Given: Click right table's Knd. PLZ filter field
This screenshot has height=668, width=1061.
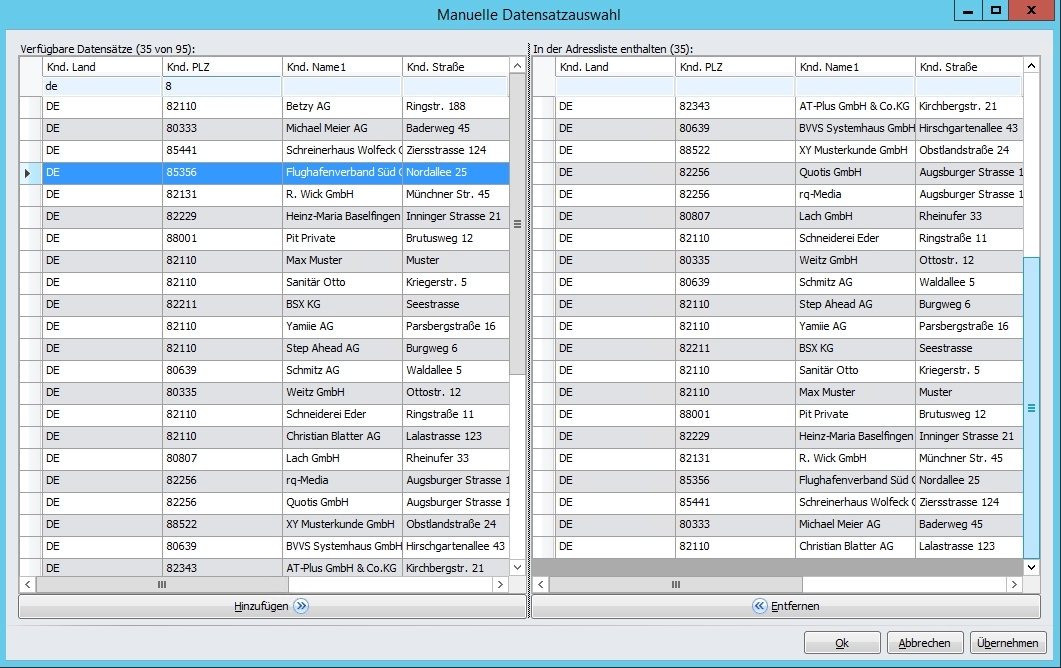Looking at the screenshot, I should click(x=735, y=86).
